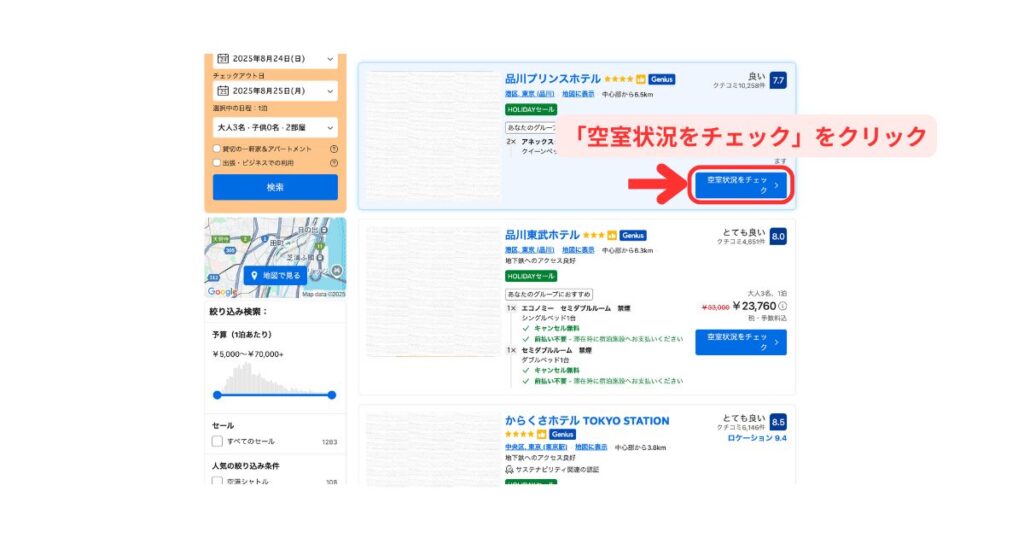Viewport: 1024px width, 538px height.
Task: Click the crossed-out ¥33,000 original price
Action: click(715, 308)
